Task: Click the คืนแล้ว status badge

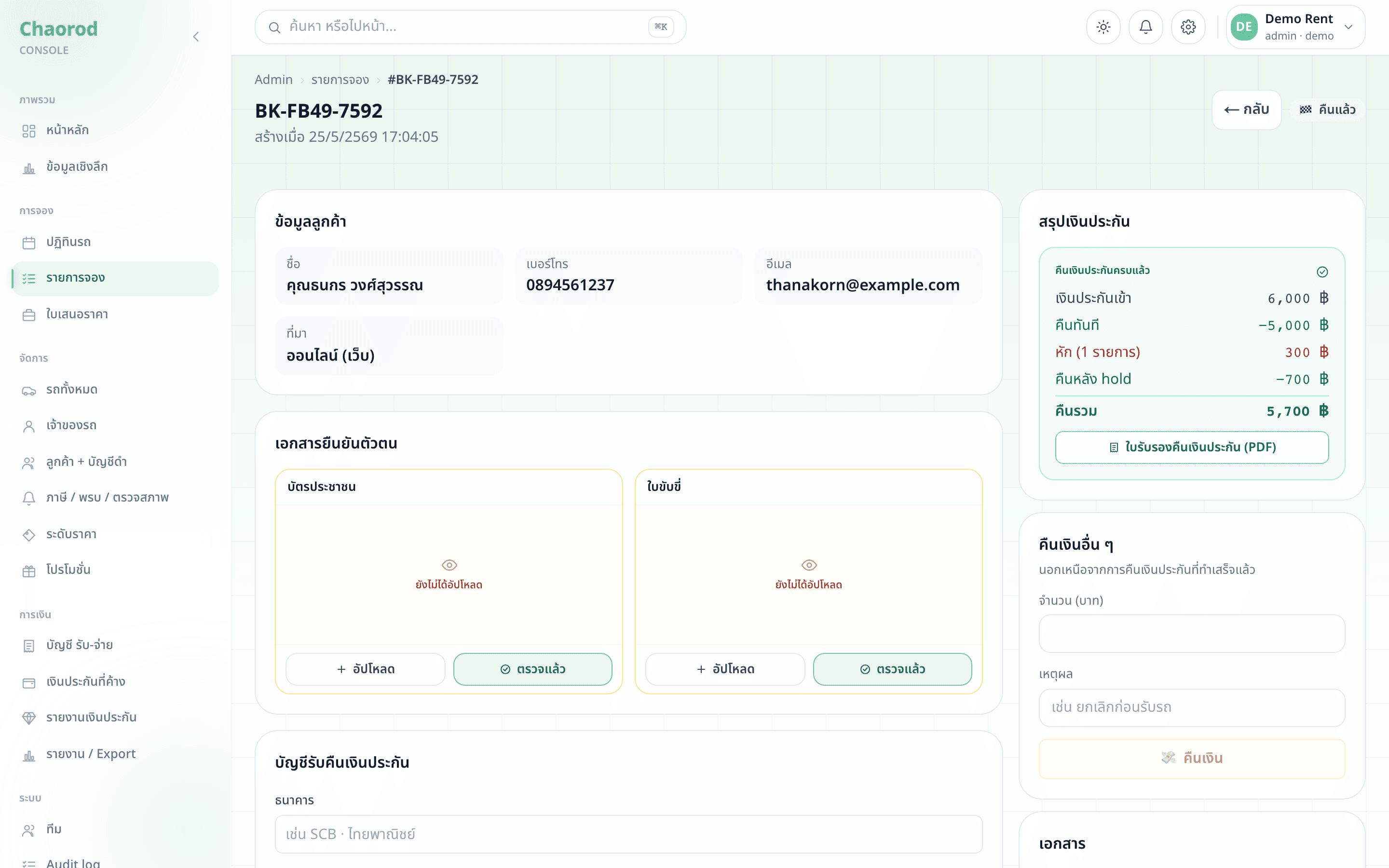Action: pos(1327,109)
